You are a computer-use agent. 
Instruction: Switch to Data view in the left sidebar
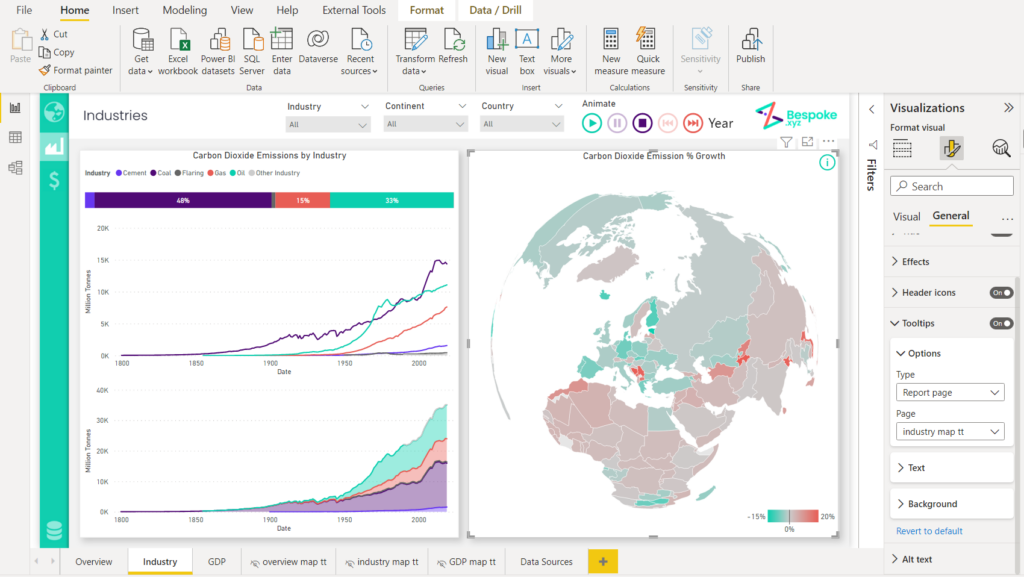[x=14, y=135]
